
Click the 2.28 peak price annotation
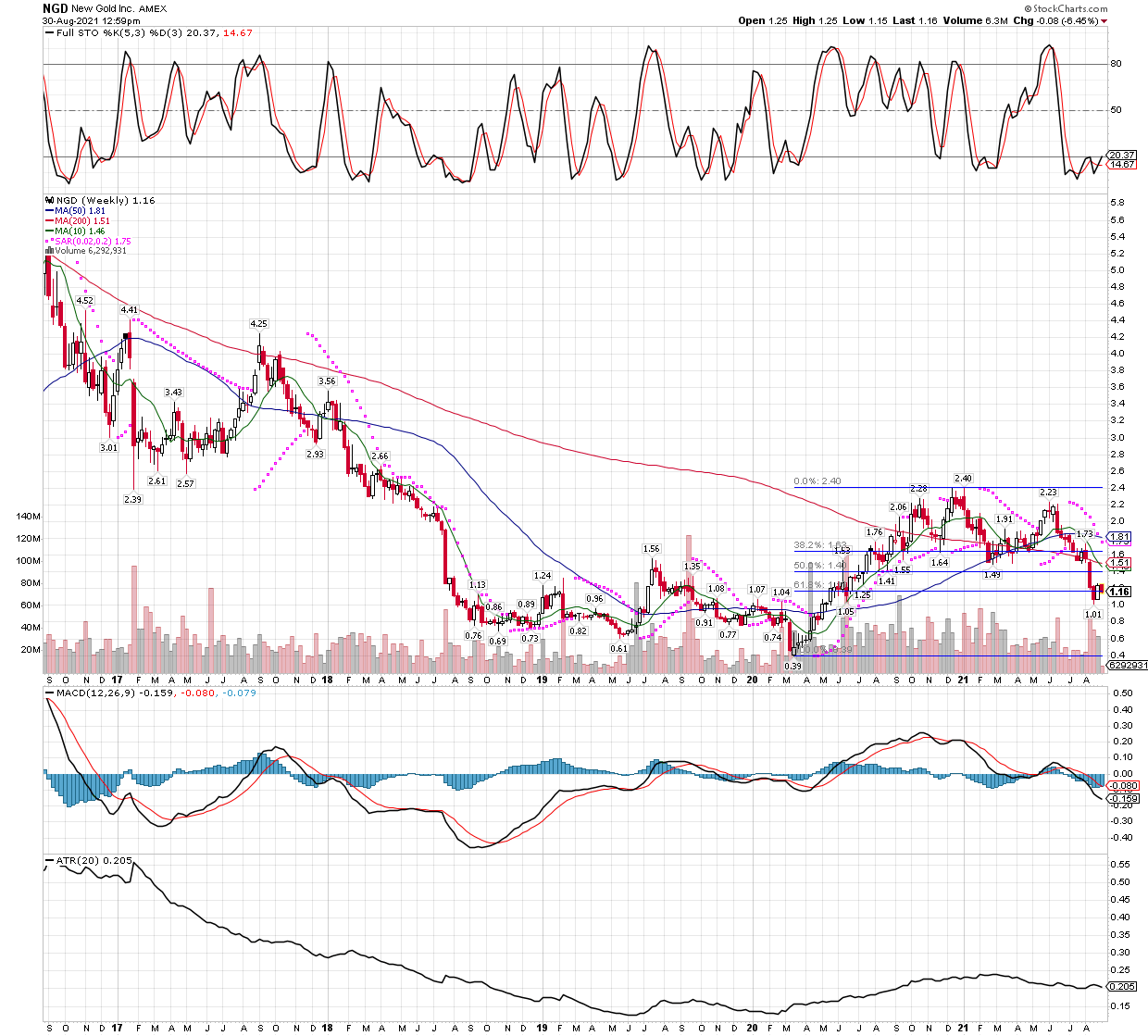pos(918,489)
